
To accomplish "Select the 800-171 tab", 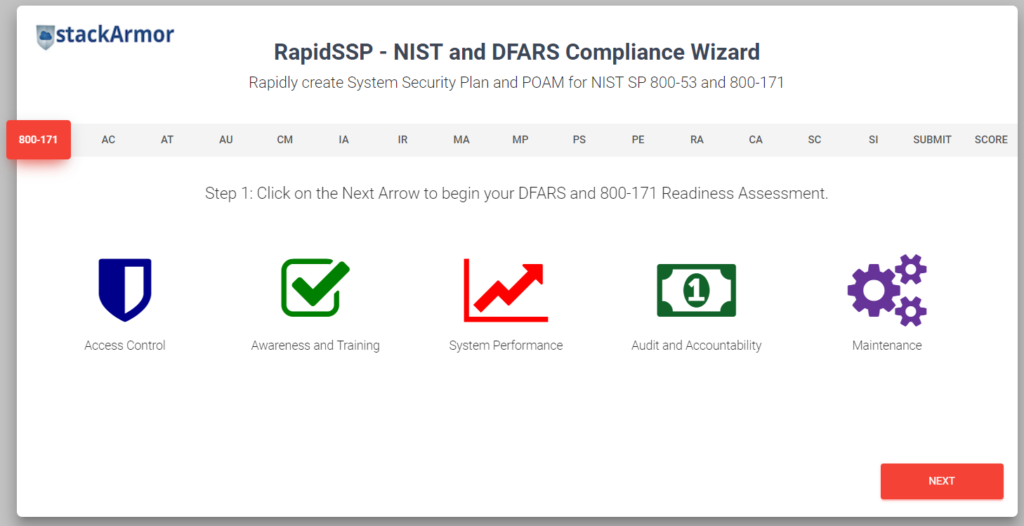I will tap(39, 139).
